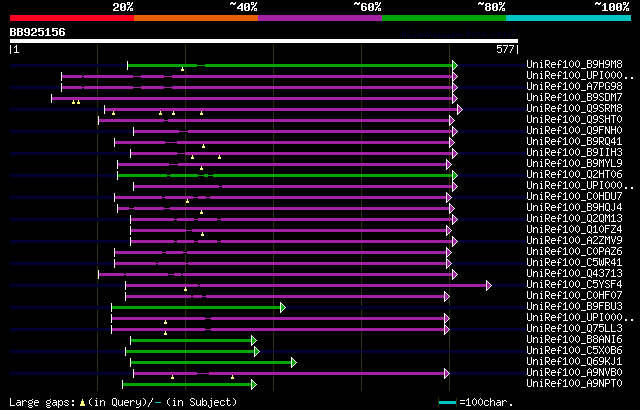Viewport: 640px width, 410px height.
Task: Click the short green alignment bar for B9FBU3
Action: [x=196, y=308]
